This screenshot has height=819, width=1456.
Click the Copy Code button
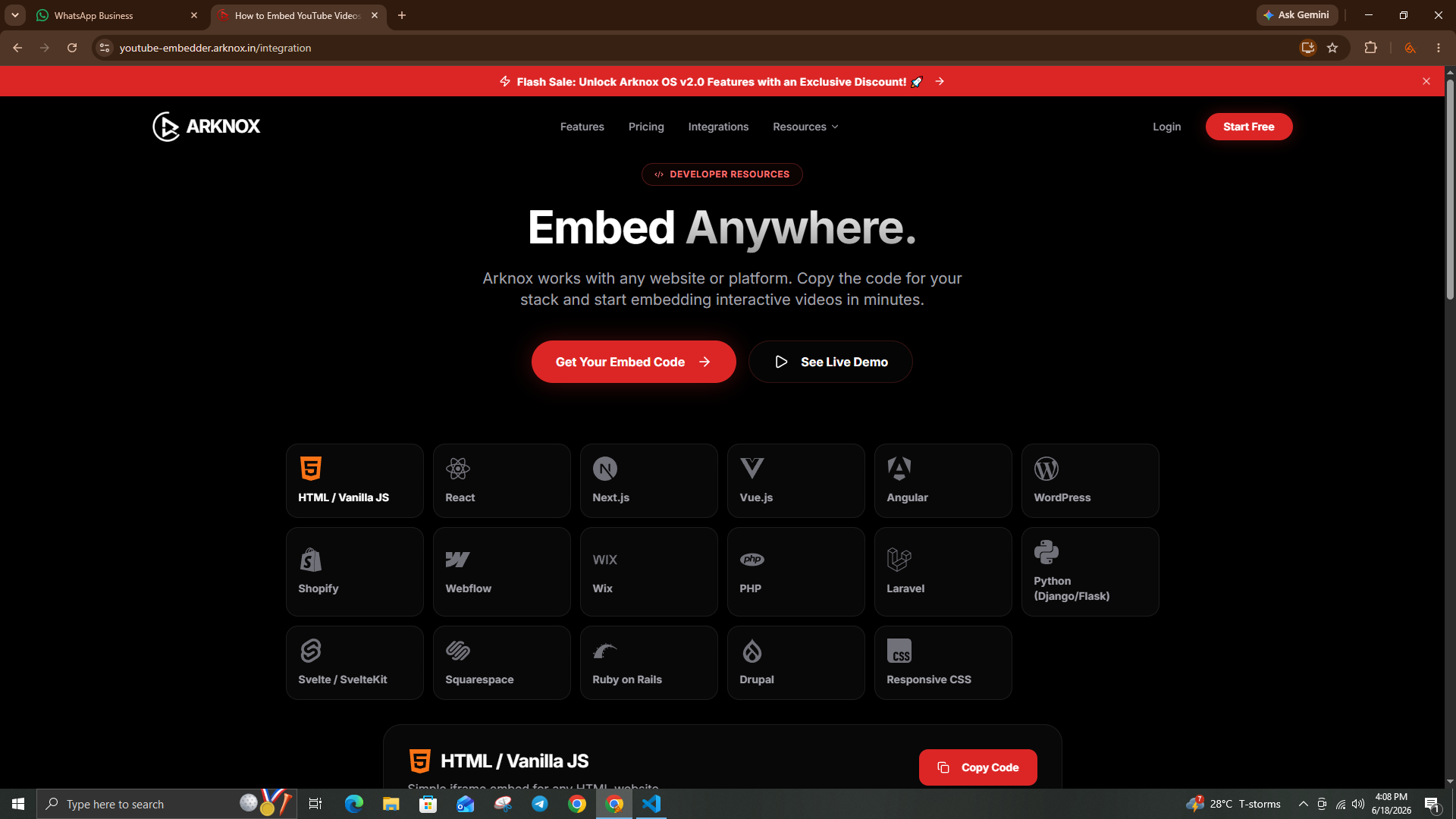pos(977,767)
